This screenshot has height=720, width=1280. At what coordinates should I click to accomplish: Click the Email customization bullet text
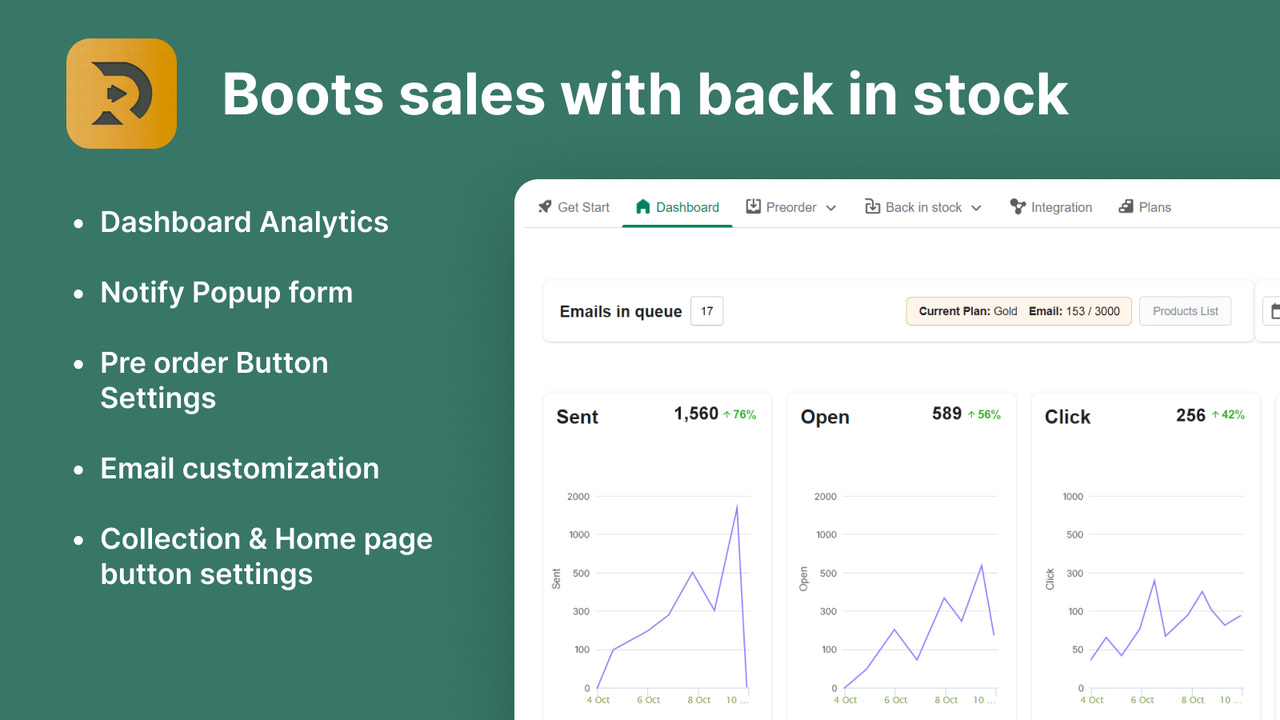click(x=239, y=468)
